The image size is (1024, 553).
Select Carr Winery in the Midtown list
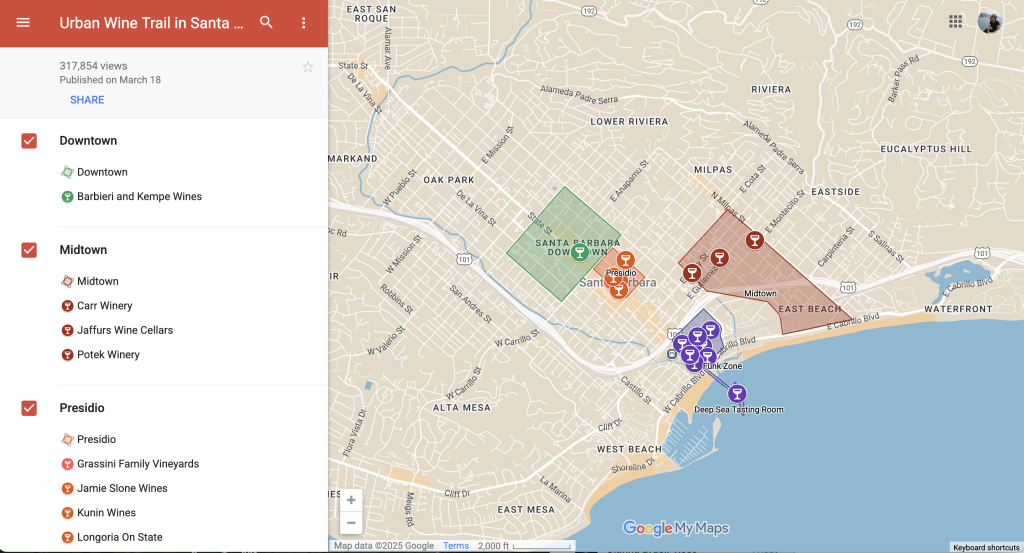pos(104,306)
